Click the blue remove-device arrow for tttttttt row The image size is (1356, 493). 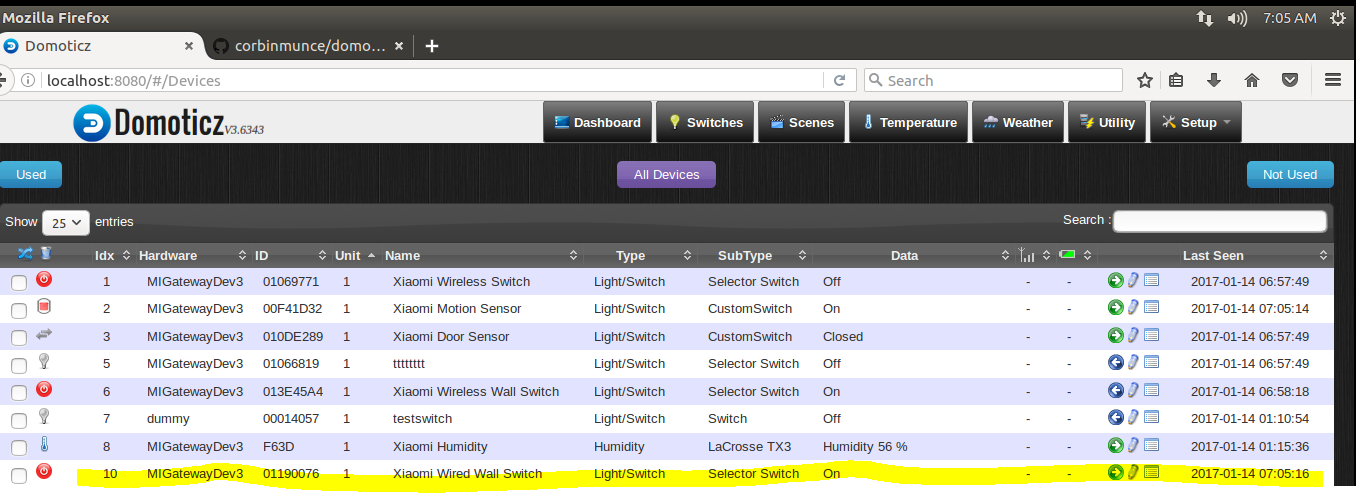tap(1116, 363)
